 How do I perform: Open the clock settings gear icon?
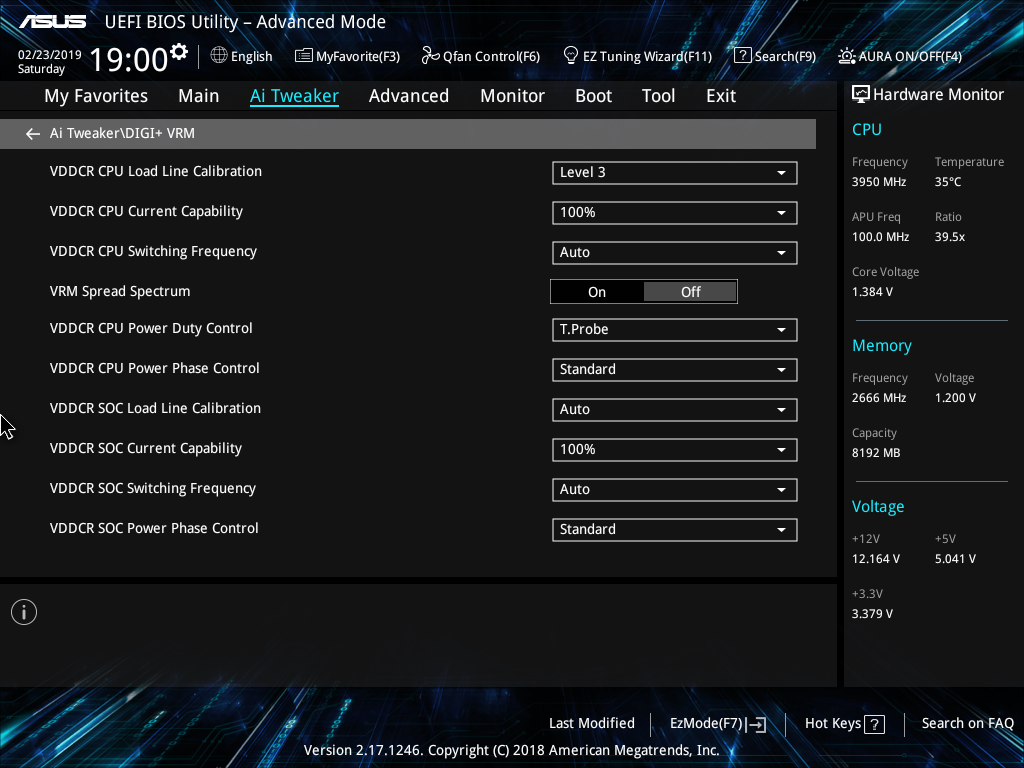click(x=179, y=51)
